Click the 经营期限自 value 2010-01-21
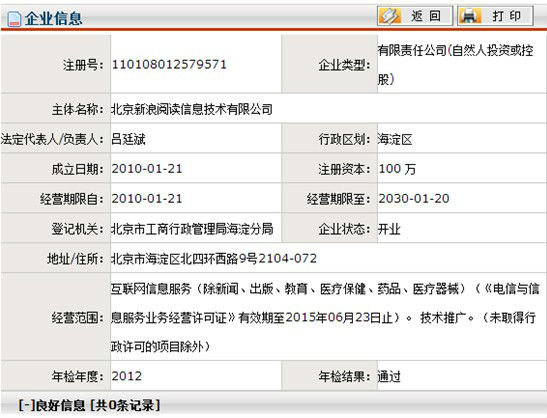The image size is (547, 418). click(147, 199)
